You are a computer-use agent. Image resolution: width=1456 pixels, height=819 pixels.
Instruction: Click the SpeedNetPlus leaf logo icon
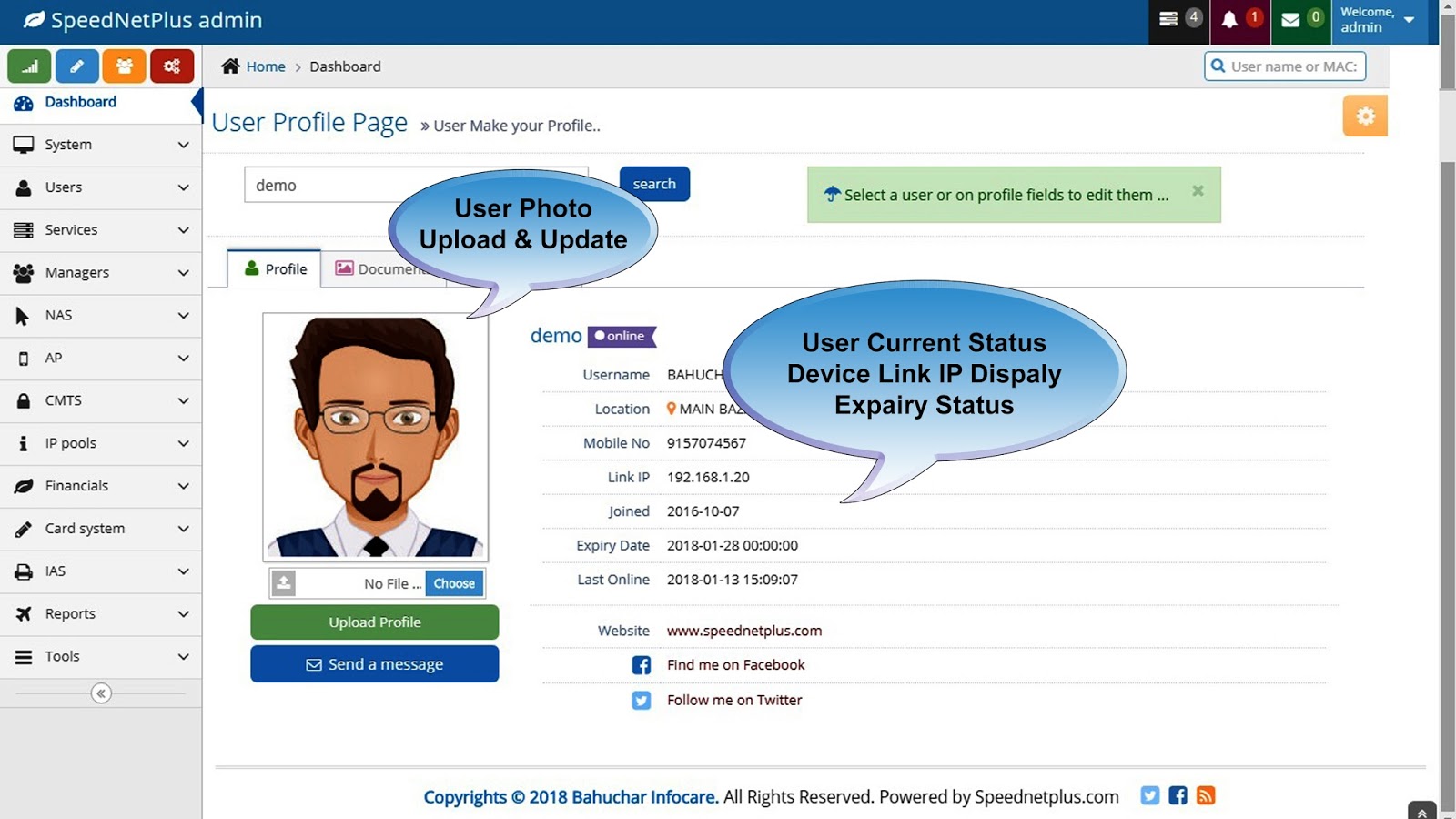tap(34, 20)
